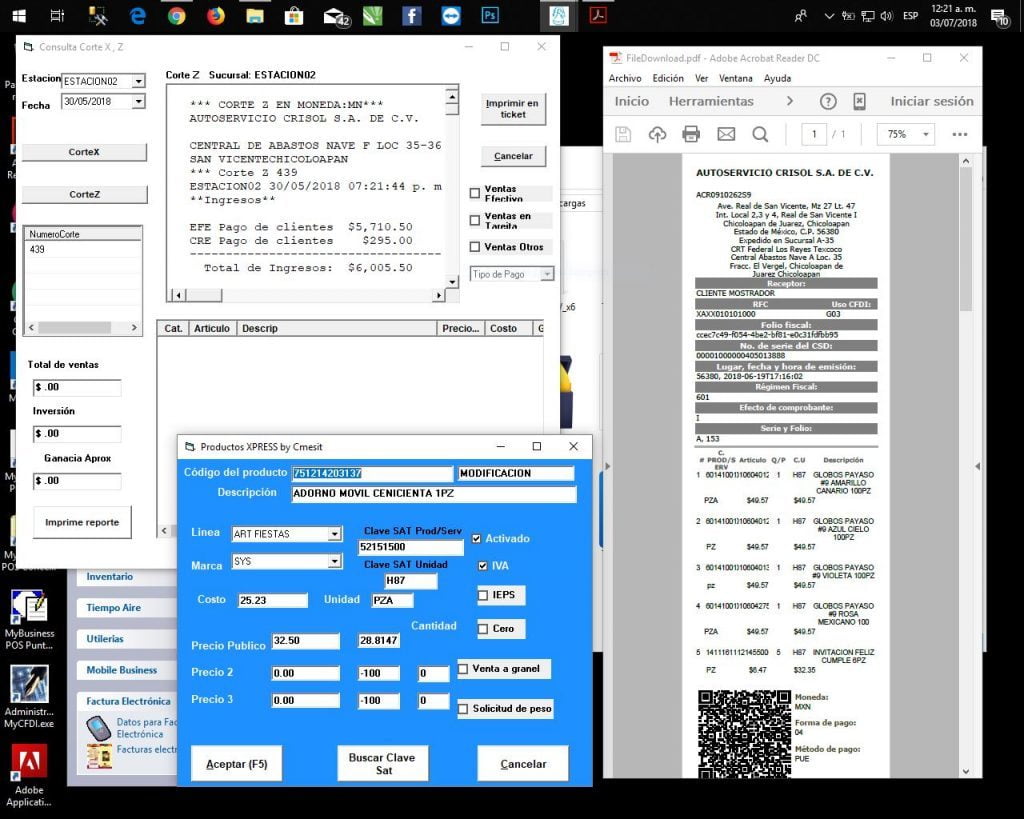Open Task View on the taskbar
Viewport: 1024px width, 819px height.
[57, 15]
